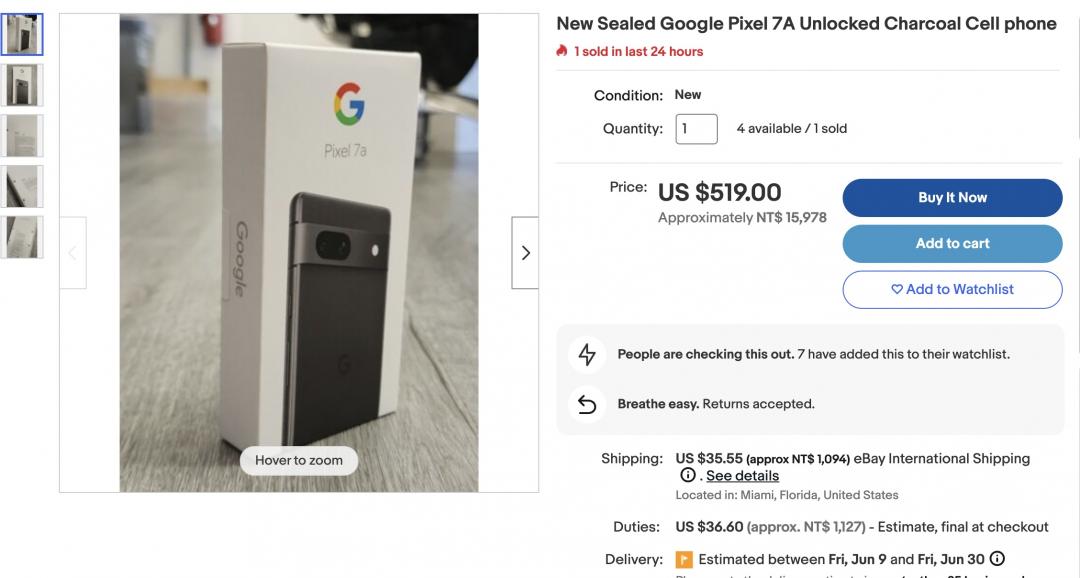Click the fire icon beside sold notice
Screen dimensions: 1080x578
(562, 51)
